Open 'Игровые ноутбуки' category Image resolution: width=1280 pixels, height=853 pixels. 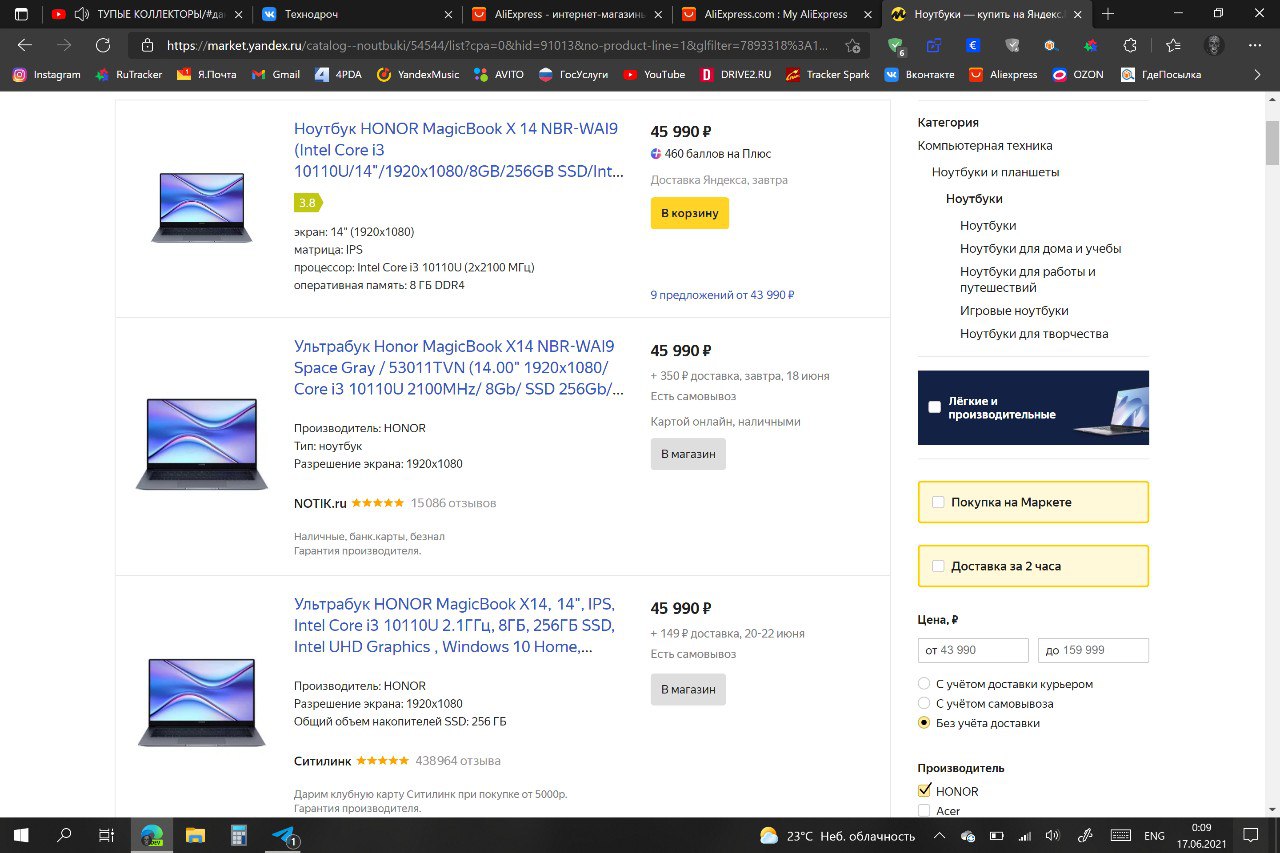[1014, 310]
